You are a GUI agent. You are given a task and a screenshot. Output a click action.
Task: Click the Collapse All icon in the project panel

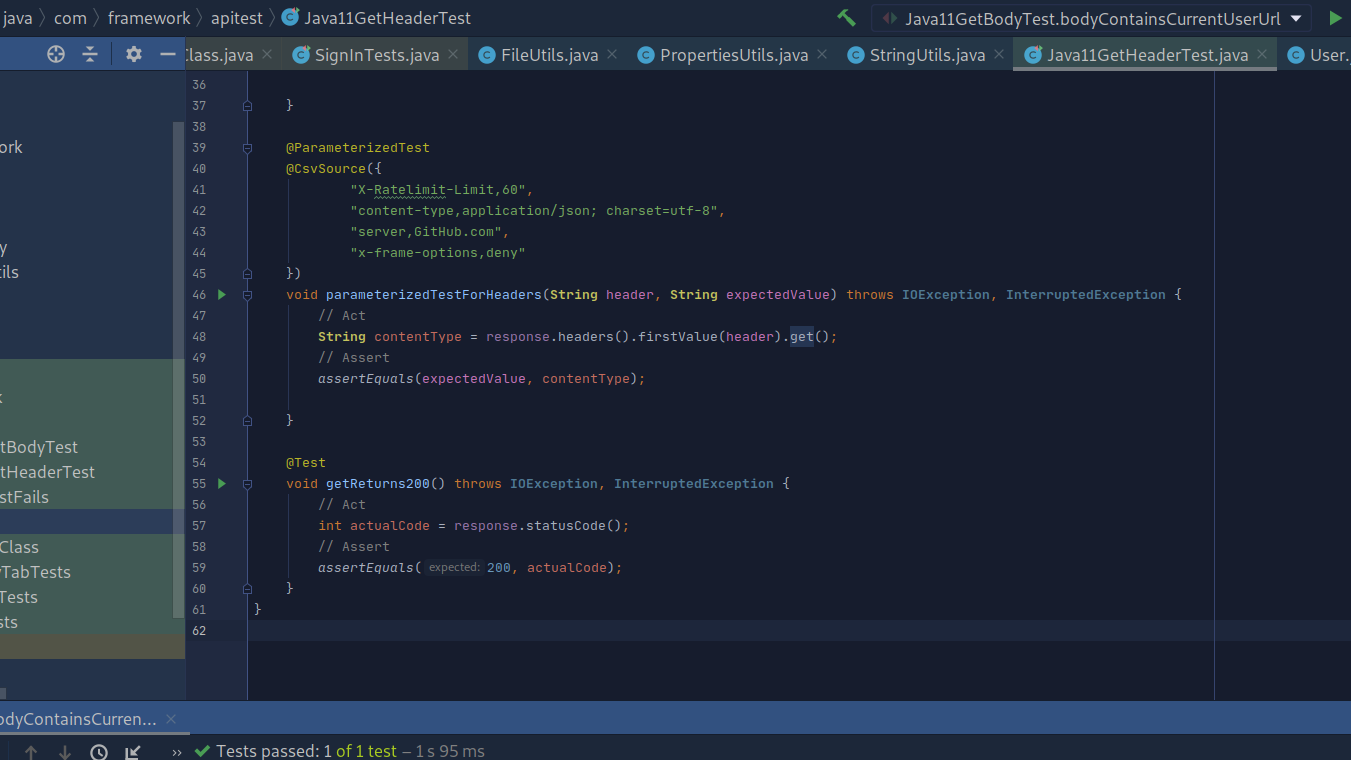coord(90,54)
